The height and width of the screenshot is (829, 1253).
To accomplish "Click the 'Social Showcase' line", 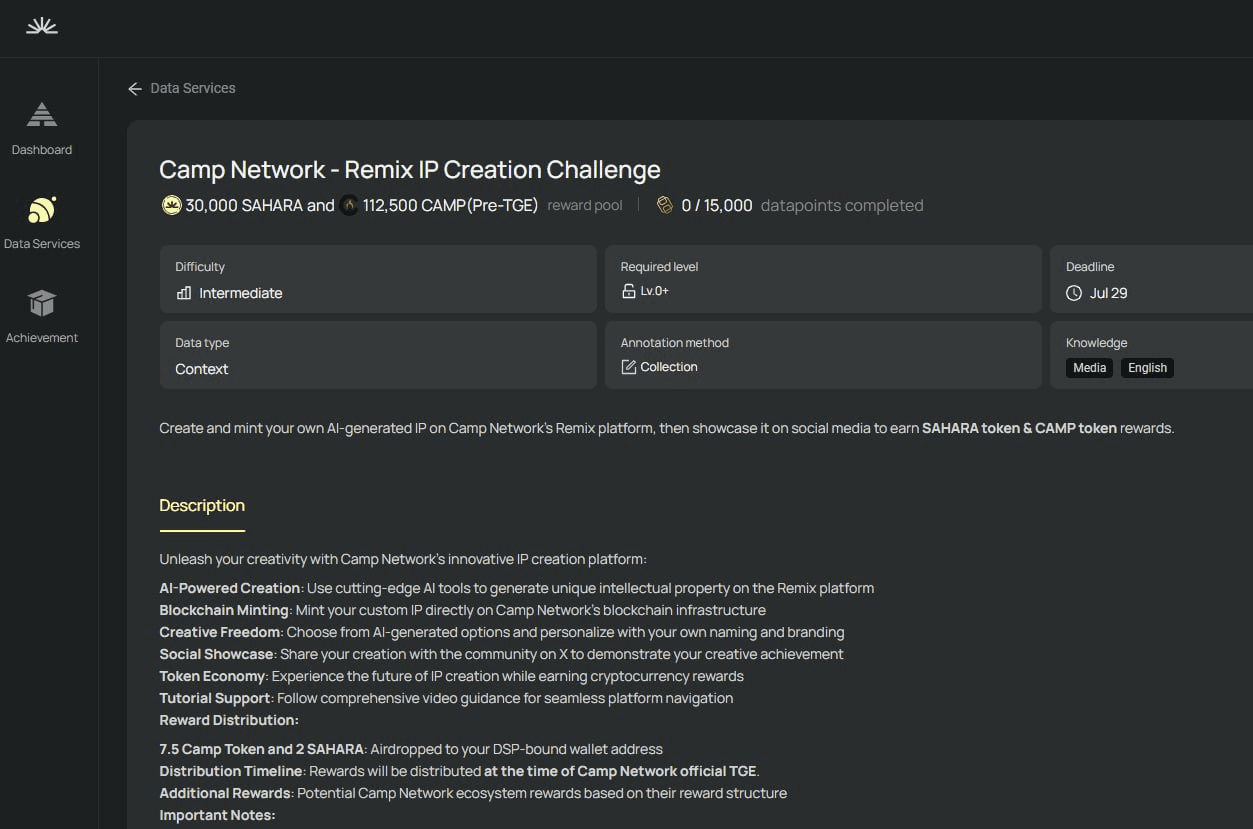I will point(502,654).
